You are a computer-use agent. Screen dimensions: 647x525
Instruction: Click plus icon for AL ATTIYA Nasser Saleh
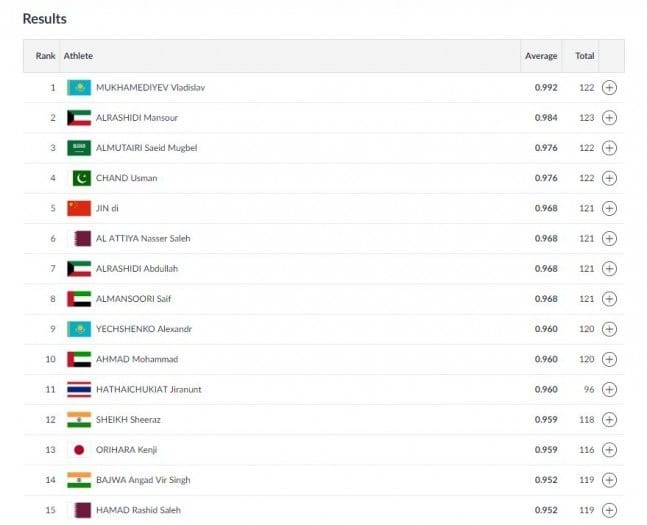point(609,238)
